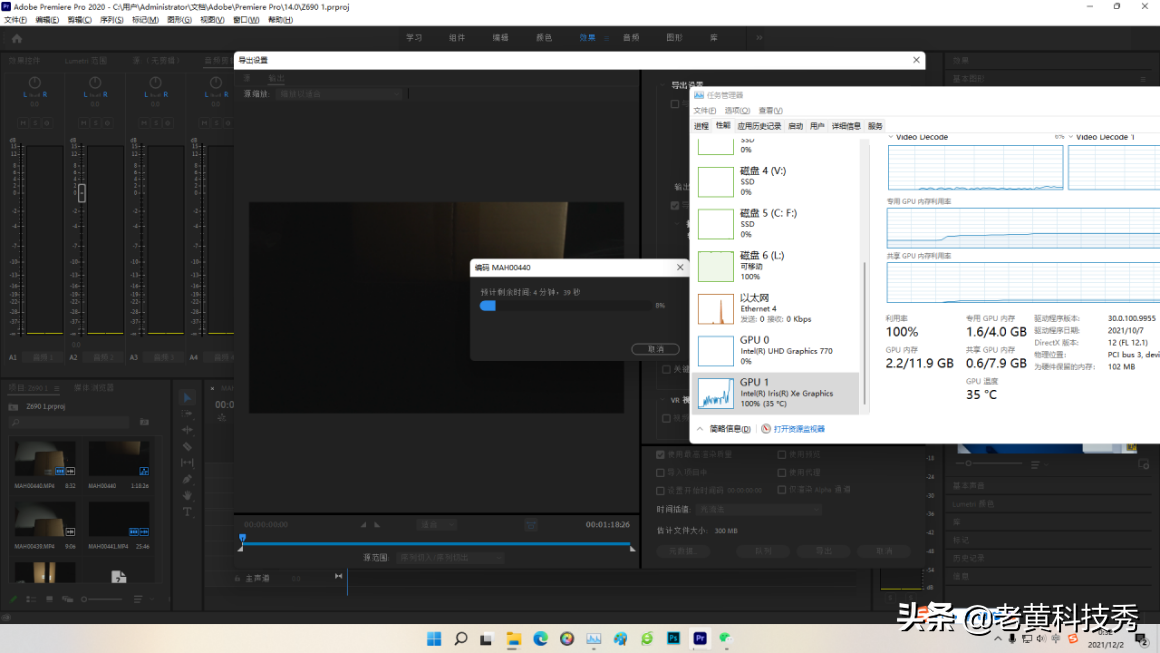Open the preview zoom level dropdown

(436, 525)
